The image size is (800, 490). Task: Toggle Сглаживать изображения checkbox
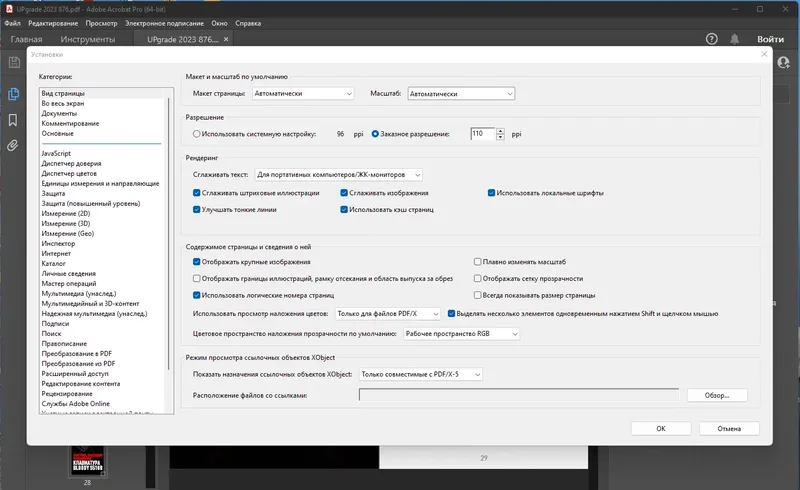(x=344, y=193)
